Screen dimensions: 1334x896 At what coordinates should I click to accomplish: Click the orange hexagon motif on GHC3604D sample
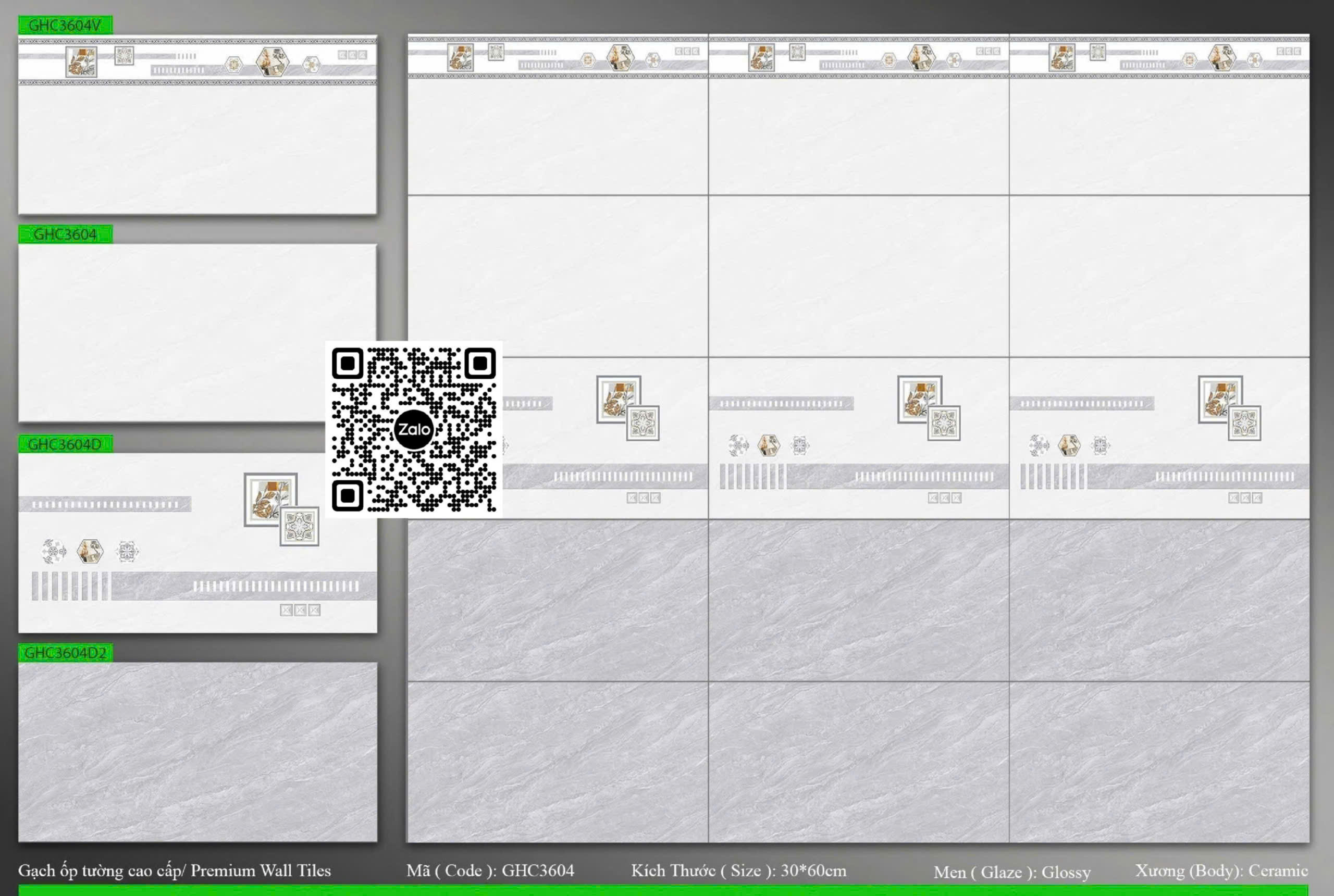90,552
